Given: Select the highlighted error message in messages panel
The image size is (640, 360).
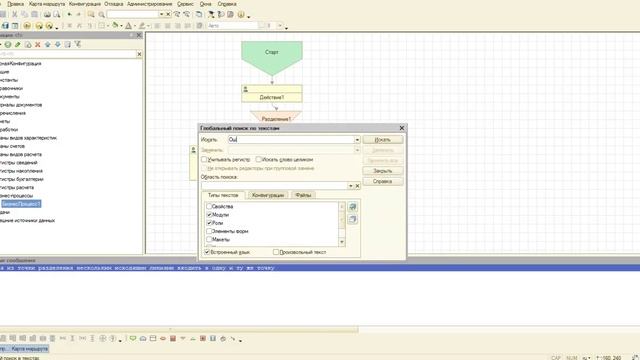Looking at the screenshot, I should (x=320, y=268).
